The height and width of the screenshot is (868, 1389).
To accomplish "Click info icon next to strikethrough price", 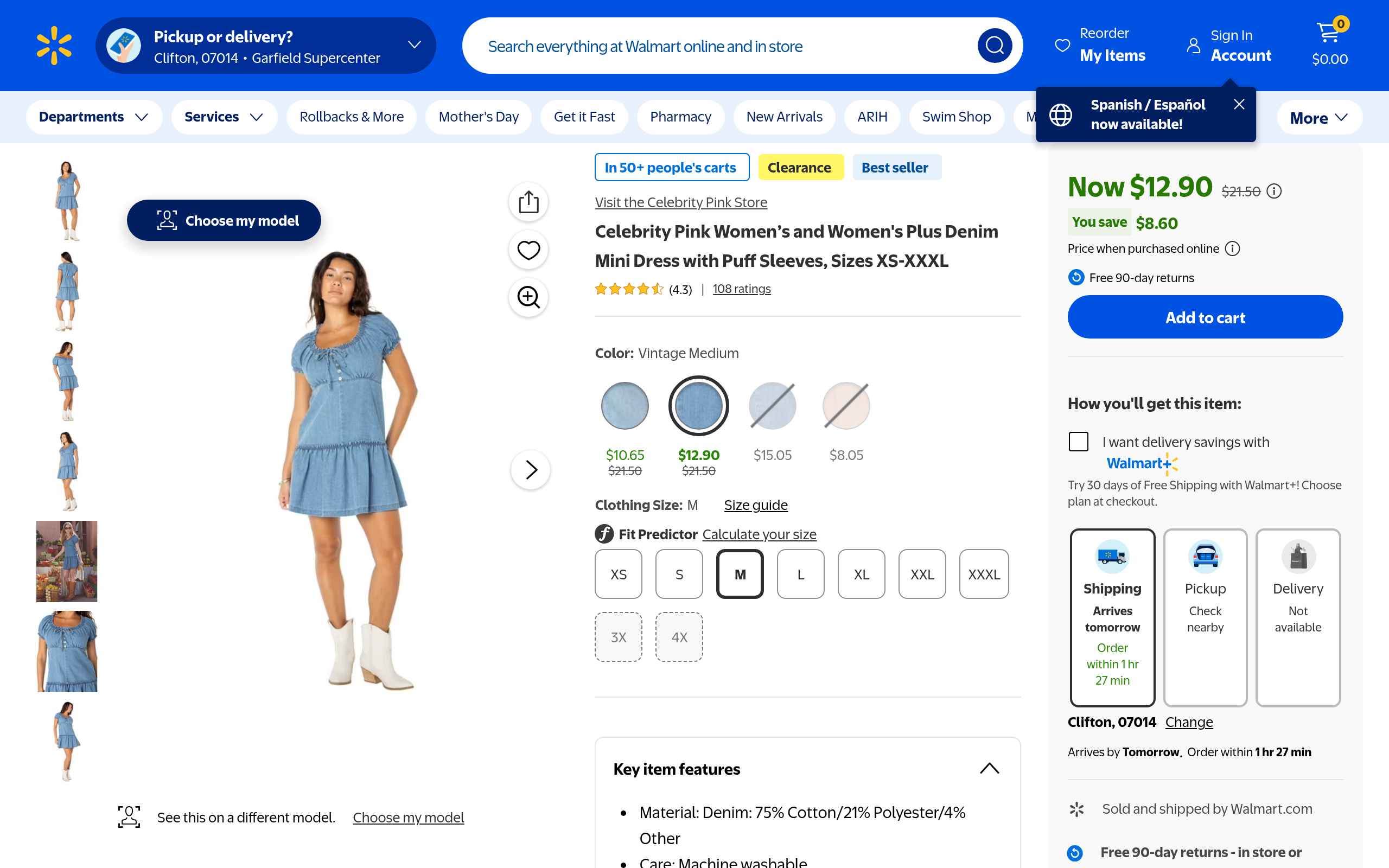I will (1274, 191).
